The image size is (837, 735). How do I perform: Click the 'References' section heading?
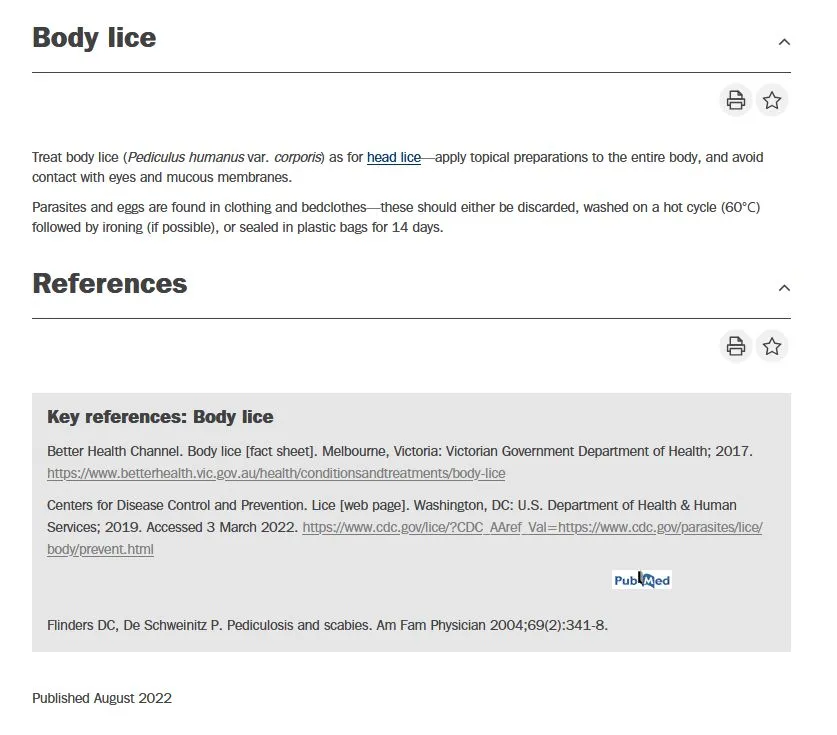110,284
